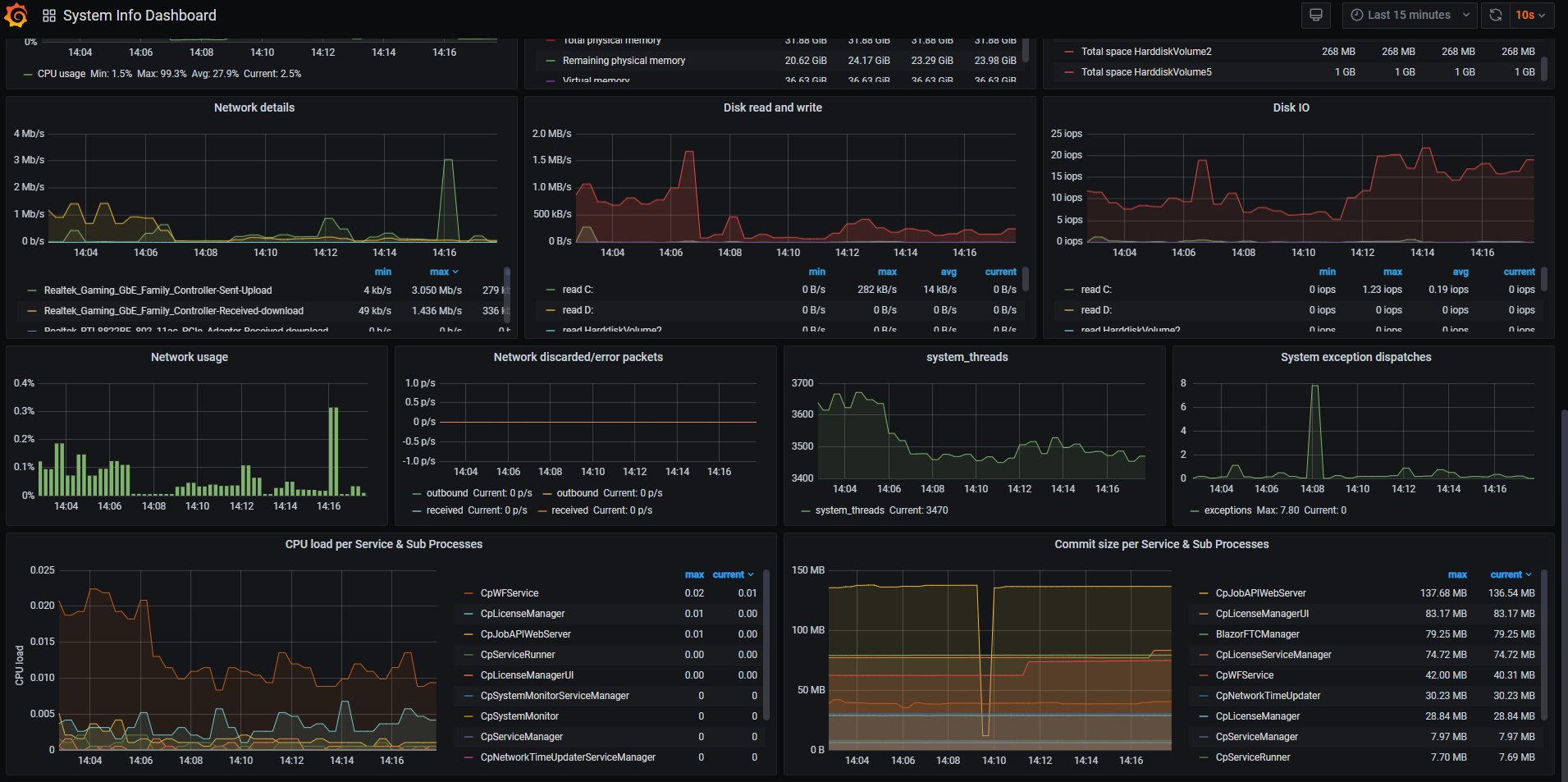Viewport: 1568px width, 782px height.
Task: Toggle CpNetworkTimeUpdaterServiceManager legend entry
Action: click(x=568, y=757)
